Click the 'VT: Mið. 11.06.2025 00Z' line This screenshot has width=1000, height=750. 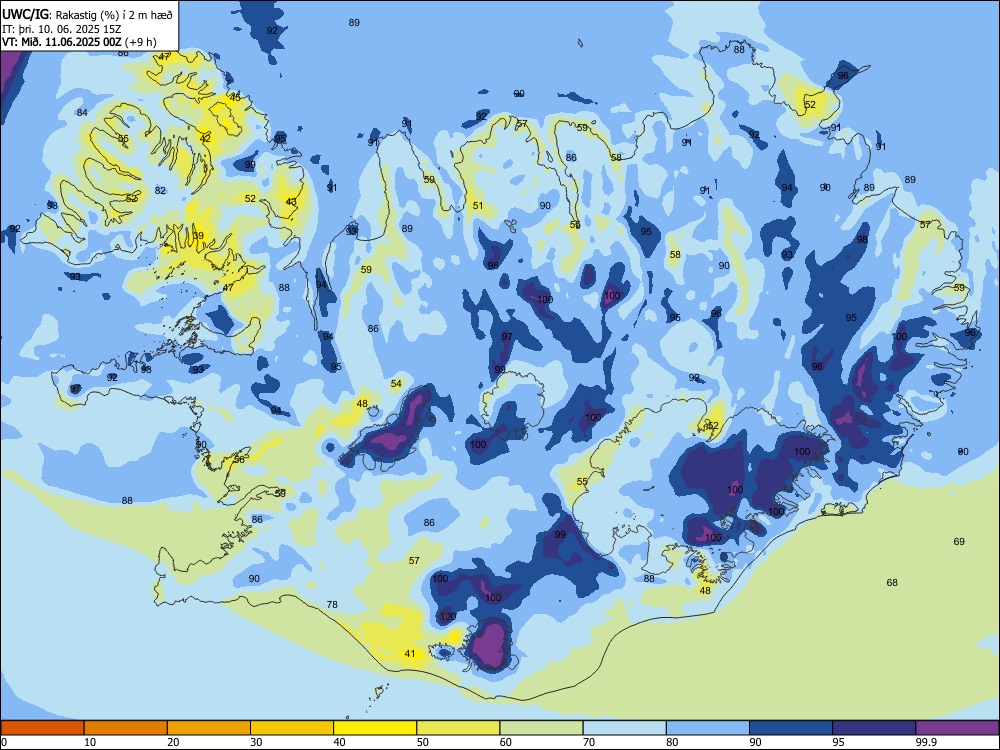[x=62, y=42]
